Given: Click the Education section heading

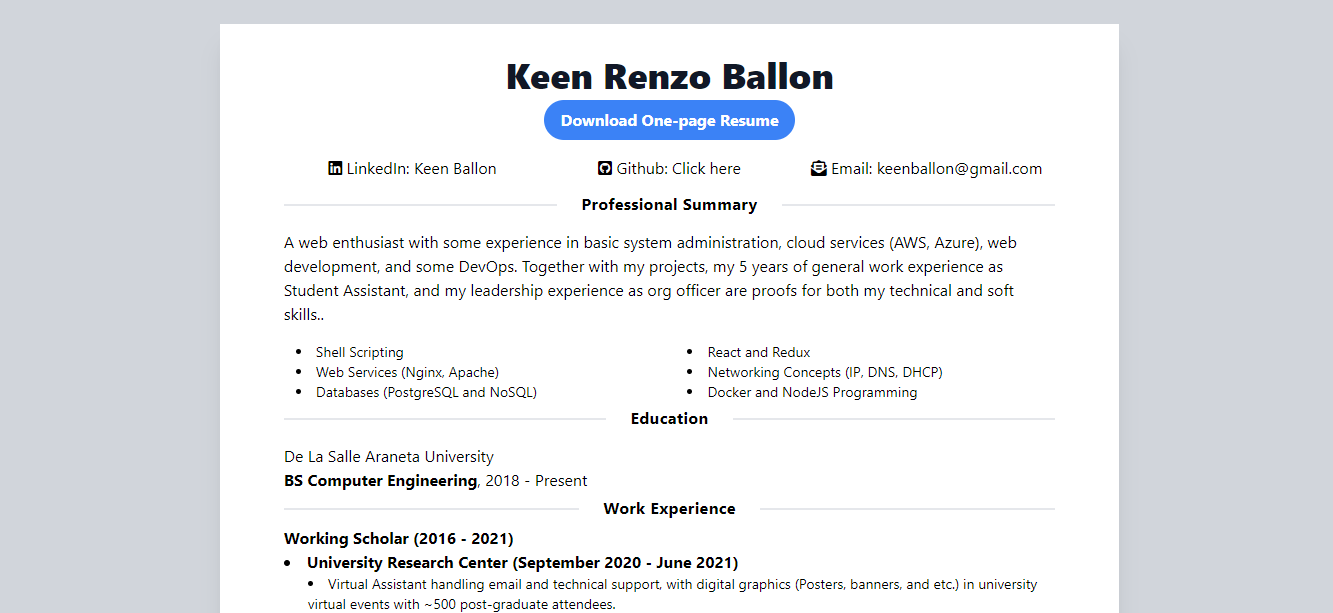Looking at the screenshot, I should 668,418.
